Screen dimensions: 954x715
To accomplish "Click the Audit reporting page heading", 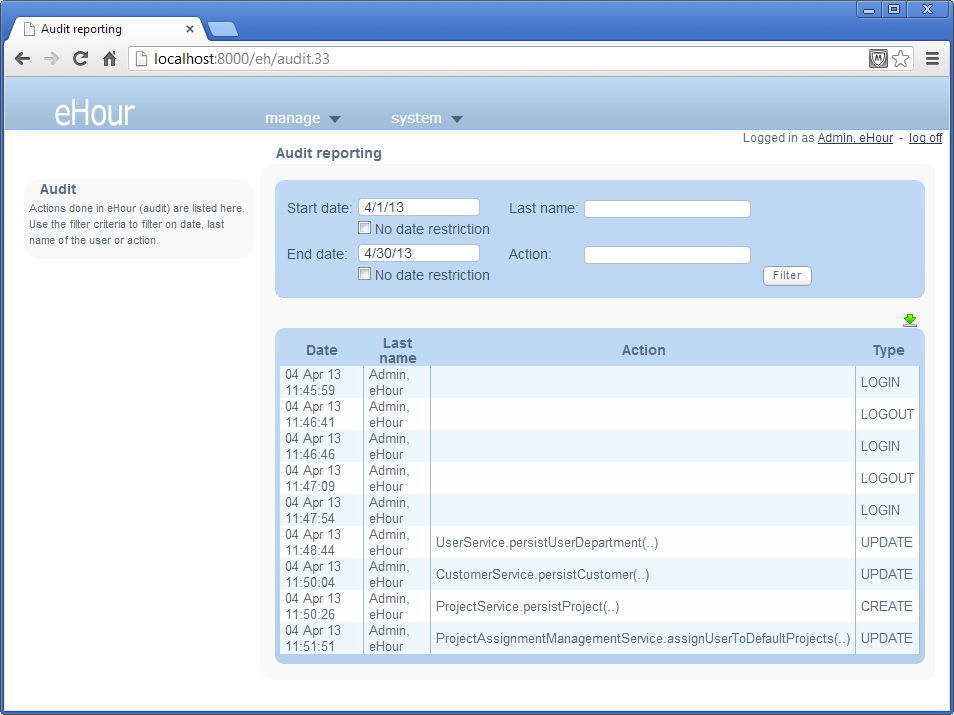I will pyautogui.click(x=329, y=153).
